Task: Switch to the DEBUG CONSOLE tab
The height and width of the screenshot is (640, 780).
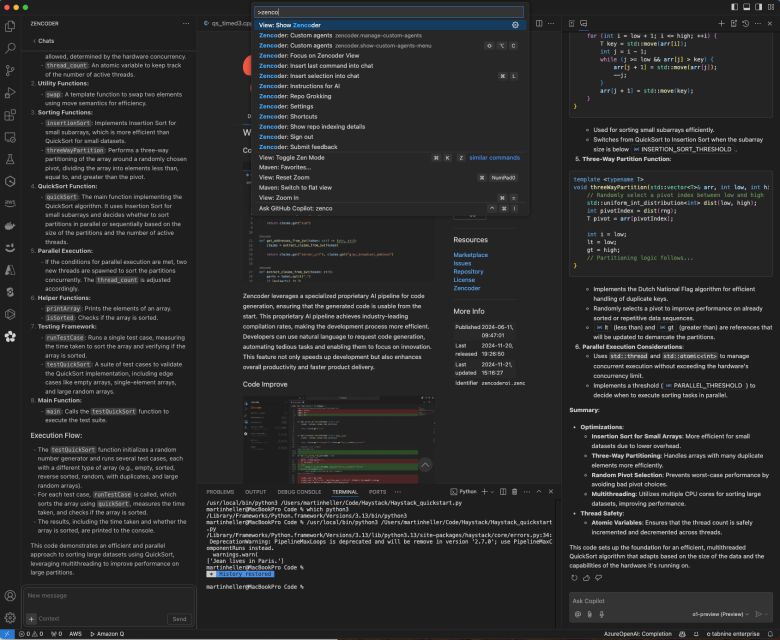Action: 300,492
